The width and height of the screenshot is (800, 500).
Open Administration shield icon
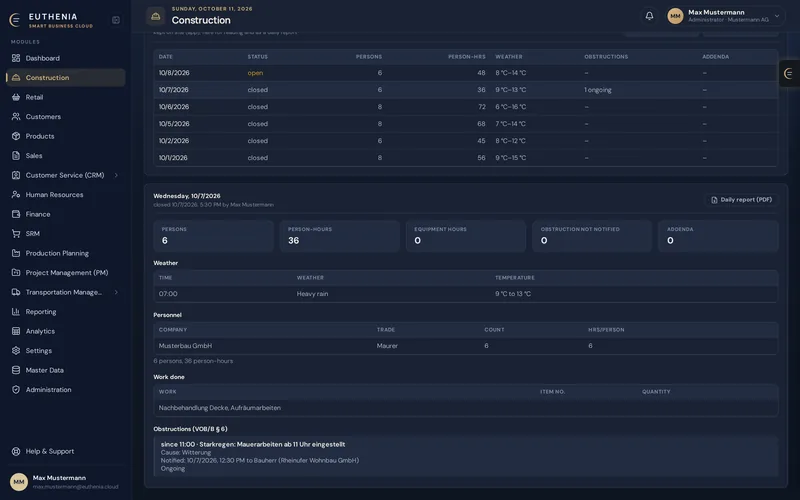pyautogui.click(x=16, y=390)
